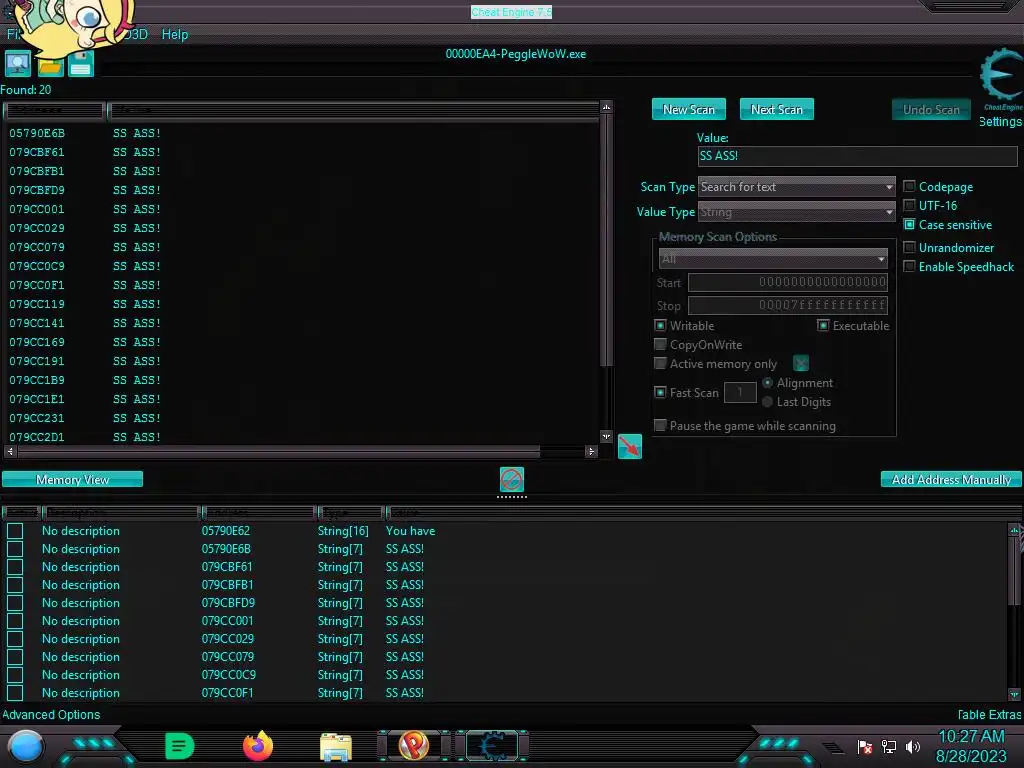Enable the UTF-16 checkbox
The width and height of the screenshot is (1024, 768).
909,206
